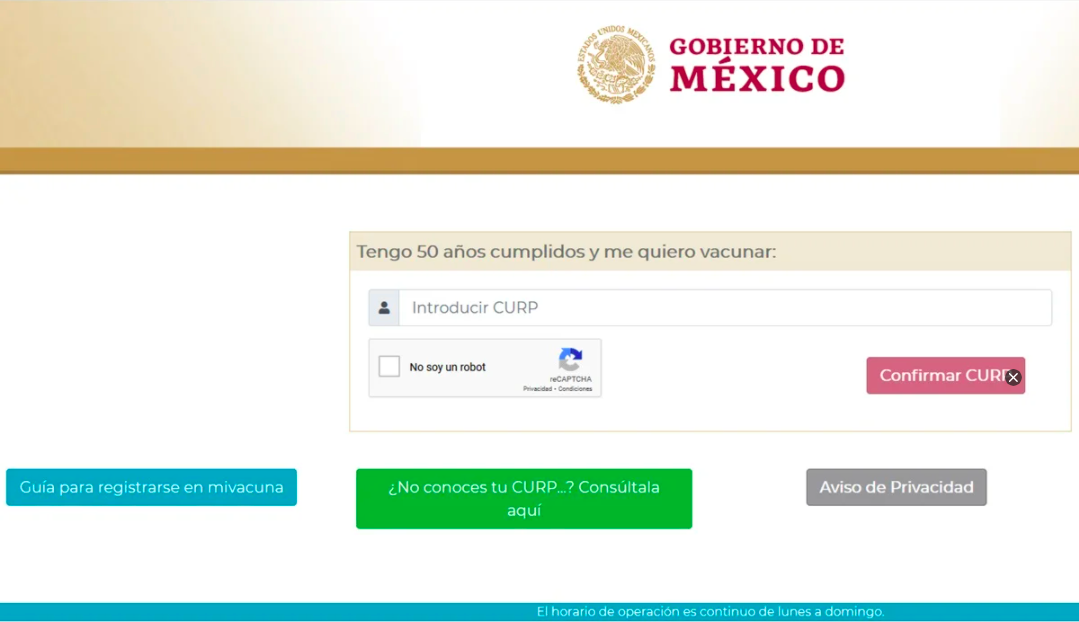Click the Confirmar CURP button
1079x622 pixels.
tap(946, 376)
